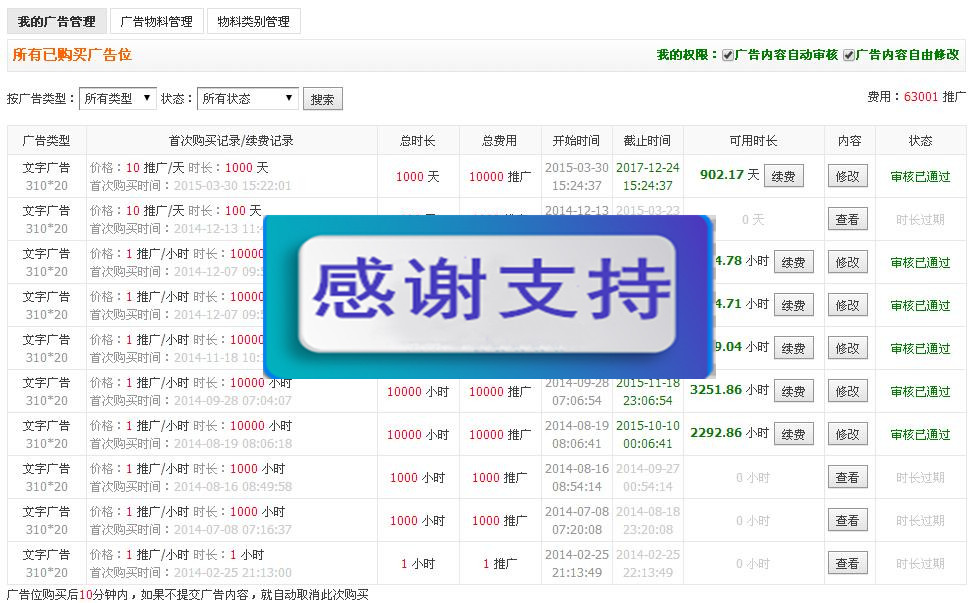This screenshot has width=976, height=603.
Task: Open the 所有状态 status dropdown
Action: tap(247, 99)
